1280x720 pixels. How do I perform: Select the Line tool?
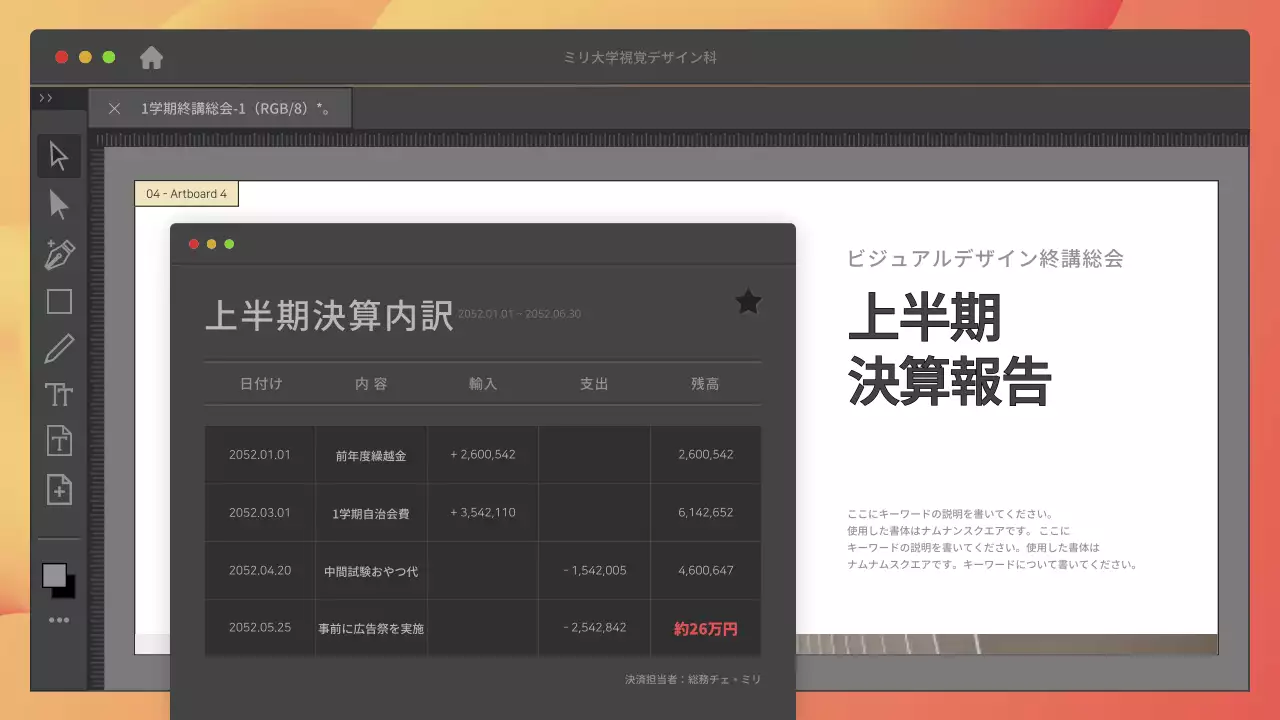tap(59, 347)
